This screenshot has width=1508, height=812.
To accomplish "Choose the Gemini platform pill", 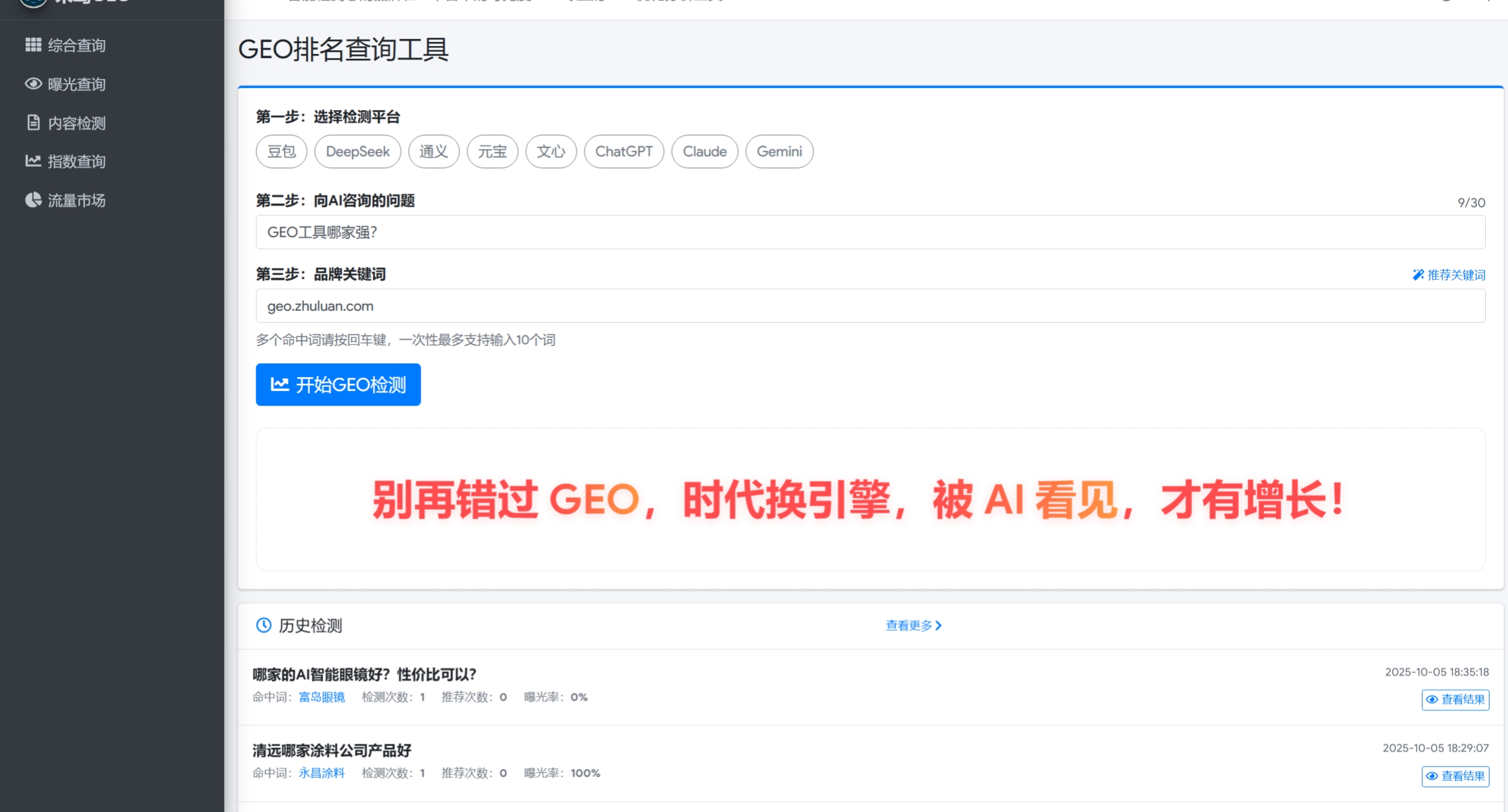I will pos(779,151).
